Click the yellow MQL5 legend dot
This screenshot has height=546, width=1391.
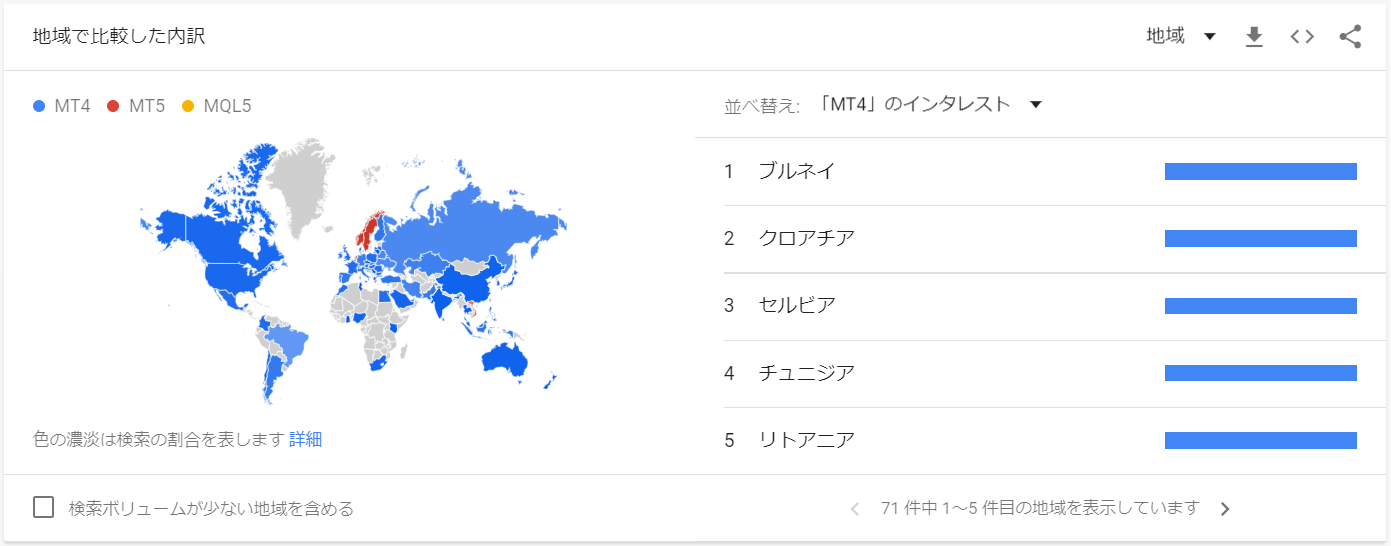[187, 105]
